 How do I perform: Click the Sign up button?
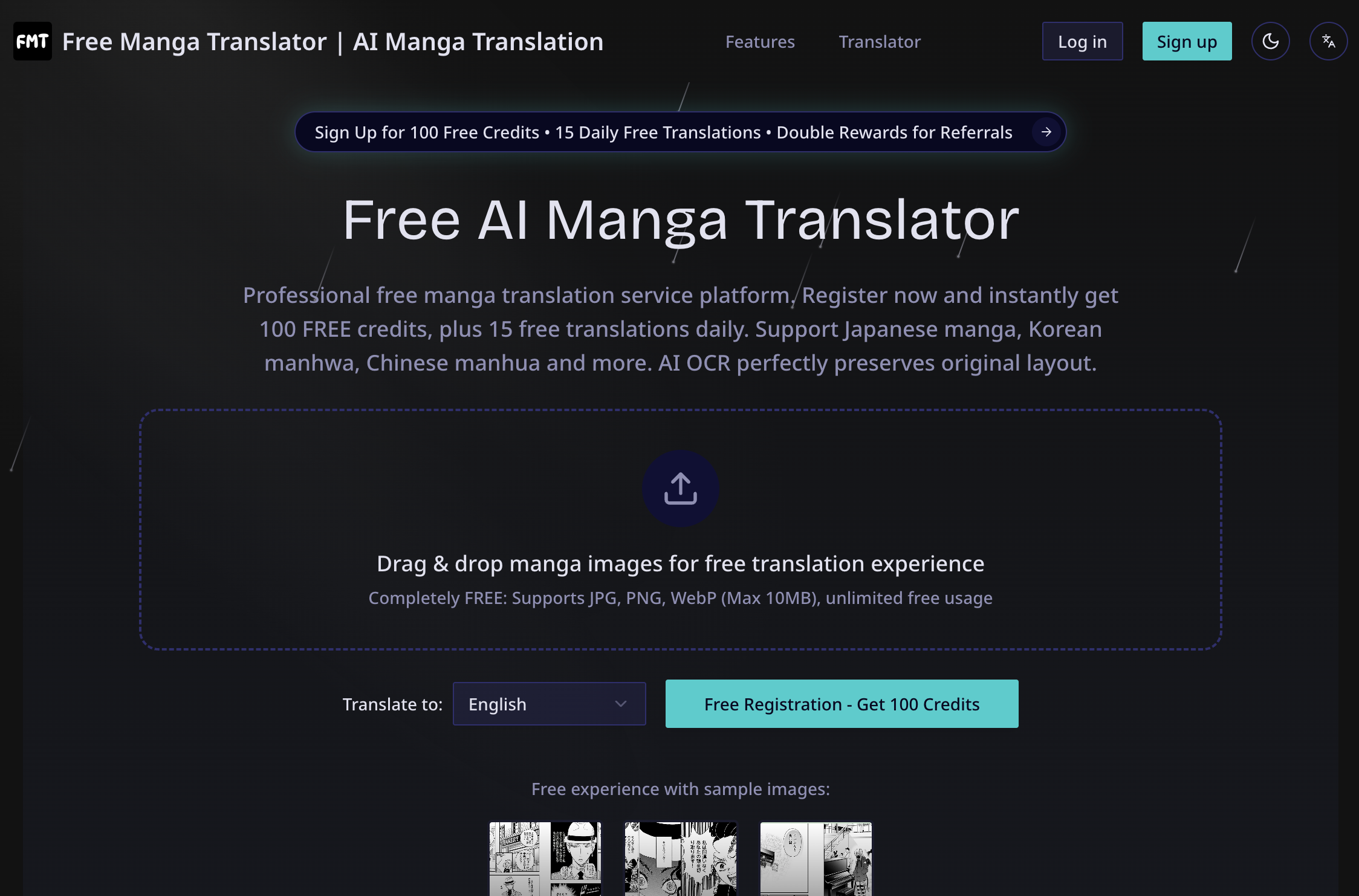coord(1186,41)
